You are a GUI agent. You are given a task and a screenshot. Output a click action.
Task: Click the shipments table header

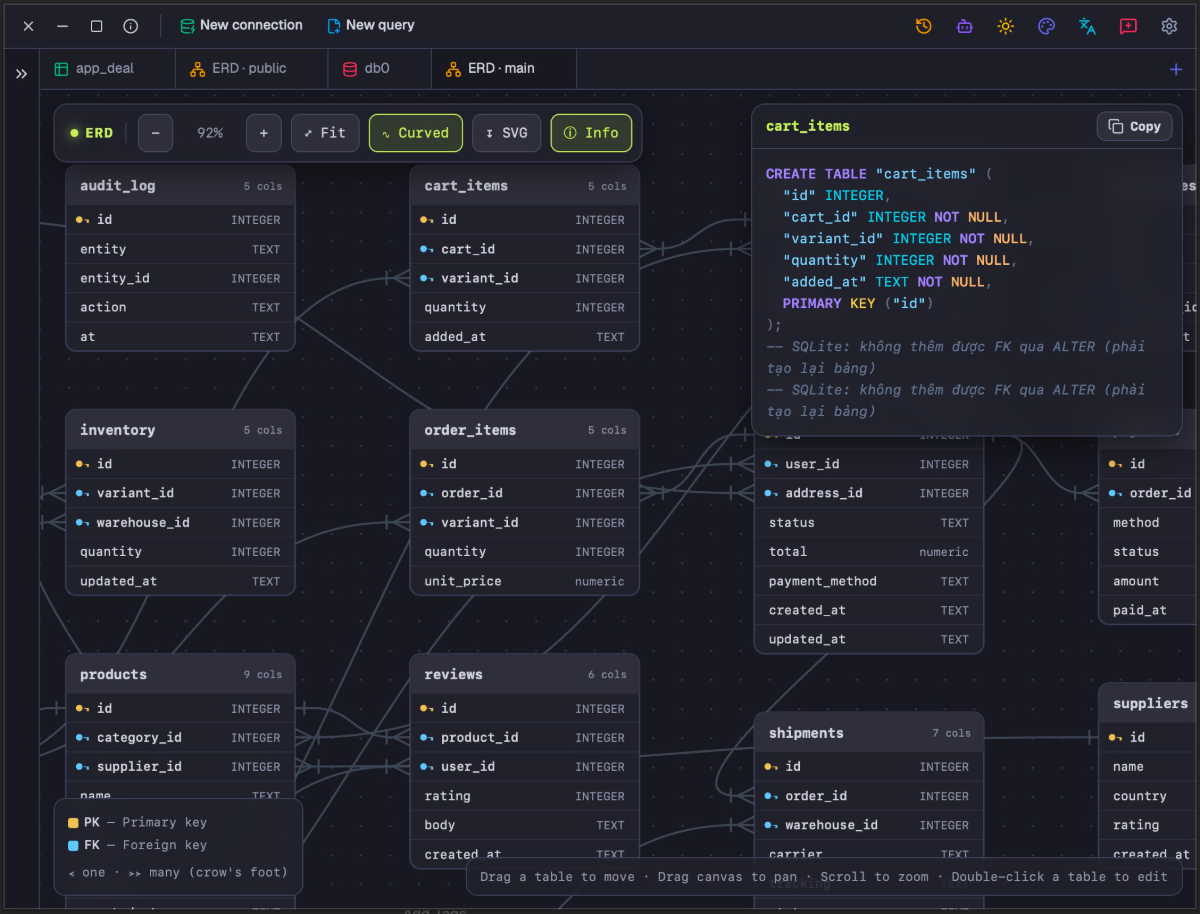pos(869,733)
